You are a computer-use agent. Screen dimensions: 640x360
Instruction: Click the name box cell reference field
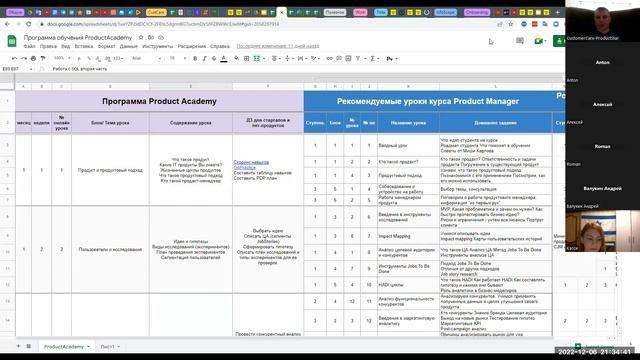pyautogui.click(x=16, y=69)
